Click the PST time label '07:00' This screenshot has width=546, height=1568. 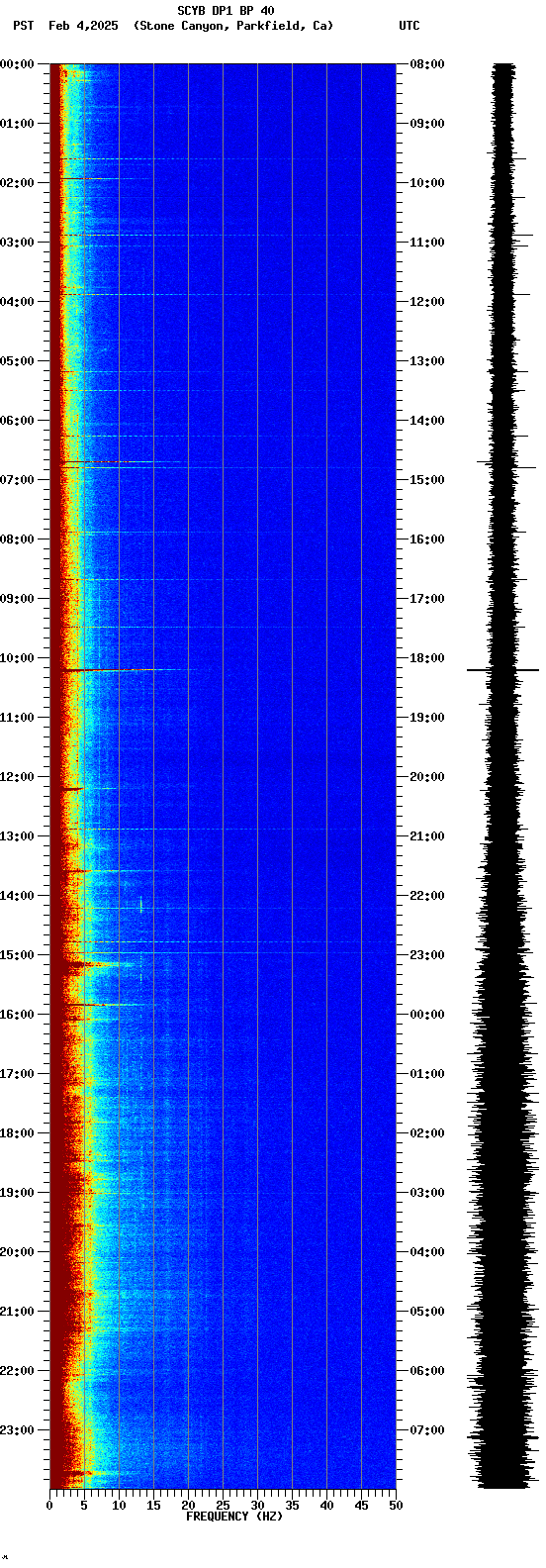click(17, 480)
